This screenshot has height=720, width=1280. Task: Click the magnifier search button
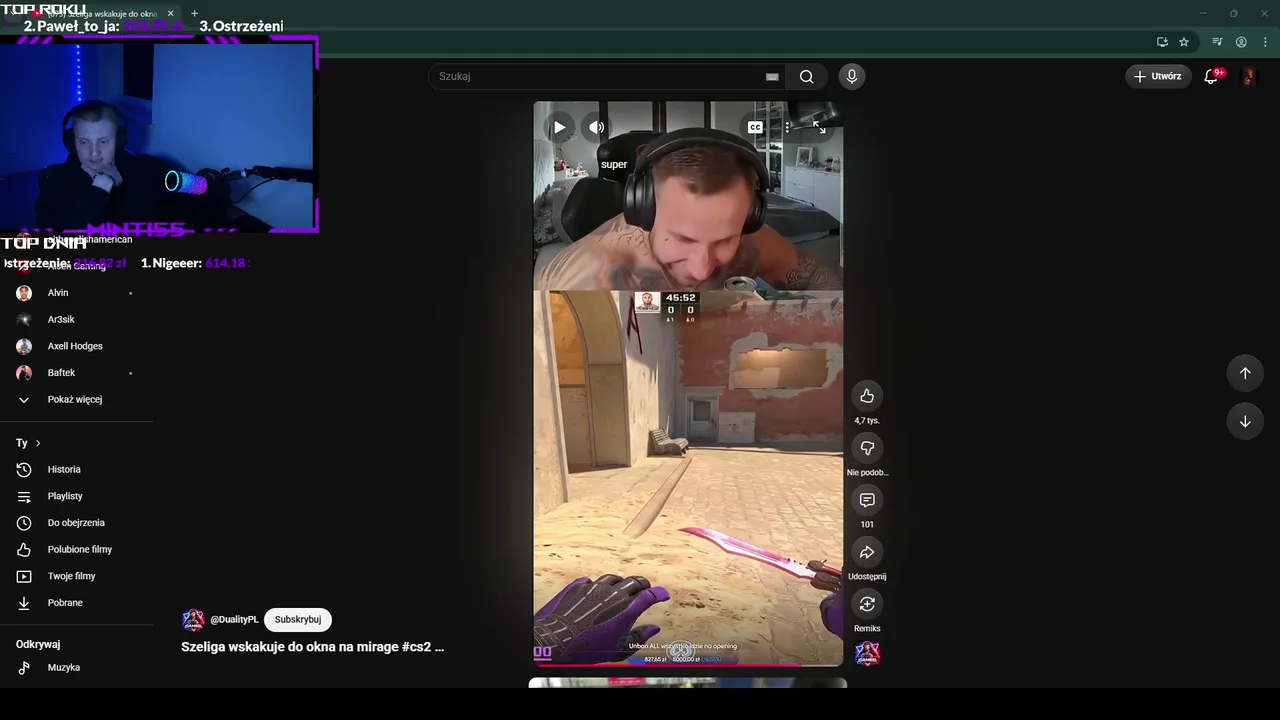click(x=806, y=76)
